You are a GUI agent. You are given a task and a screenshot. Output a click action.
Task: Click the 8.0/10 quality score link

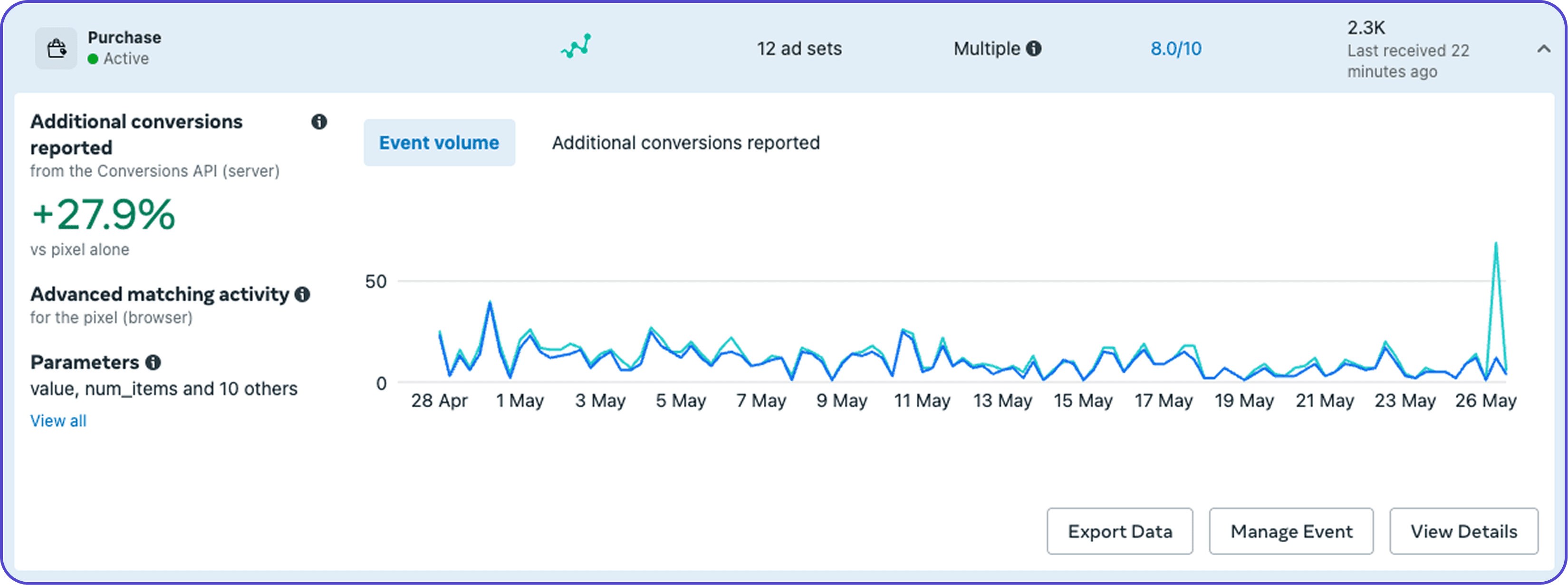pyautogui.click(x=1175, y=48)
